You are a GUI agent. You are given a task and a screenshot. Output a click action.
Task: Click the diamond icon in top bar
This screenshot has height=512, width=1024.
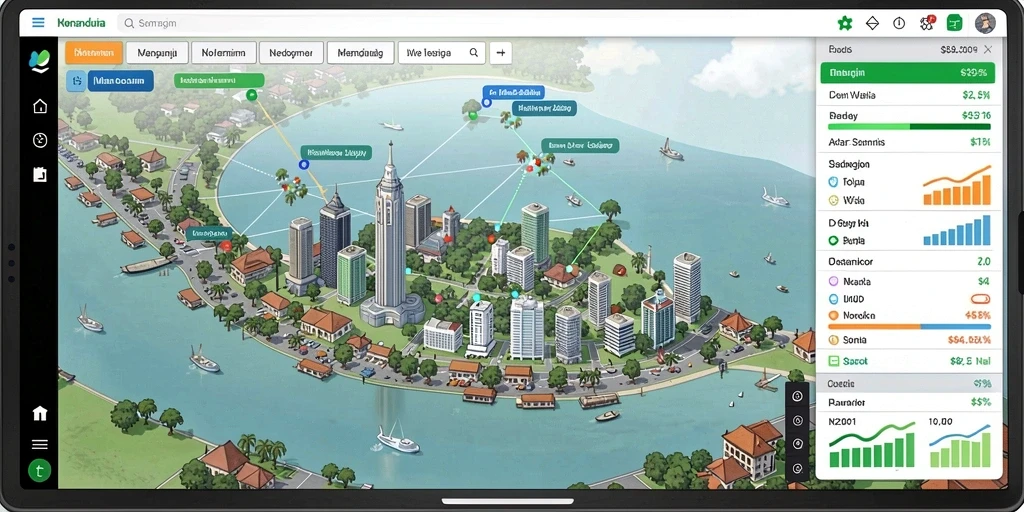872,24
